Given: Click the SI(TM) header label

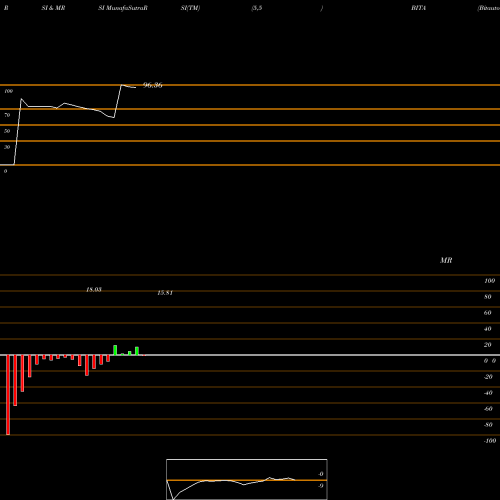Looking at the screenshot, I should pyautogui.click(x=190, y=8).
